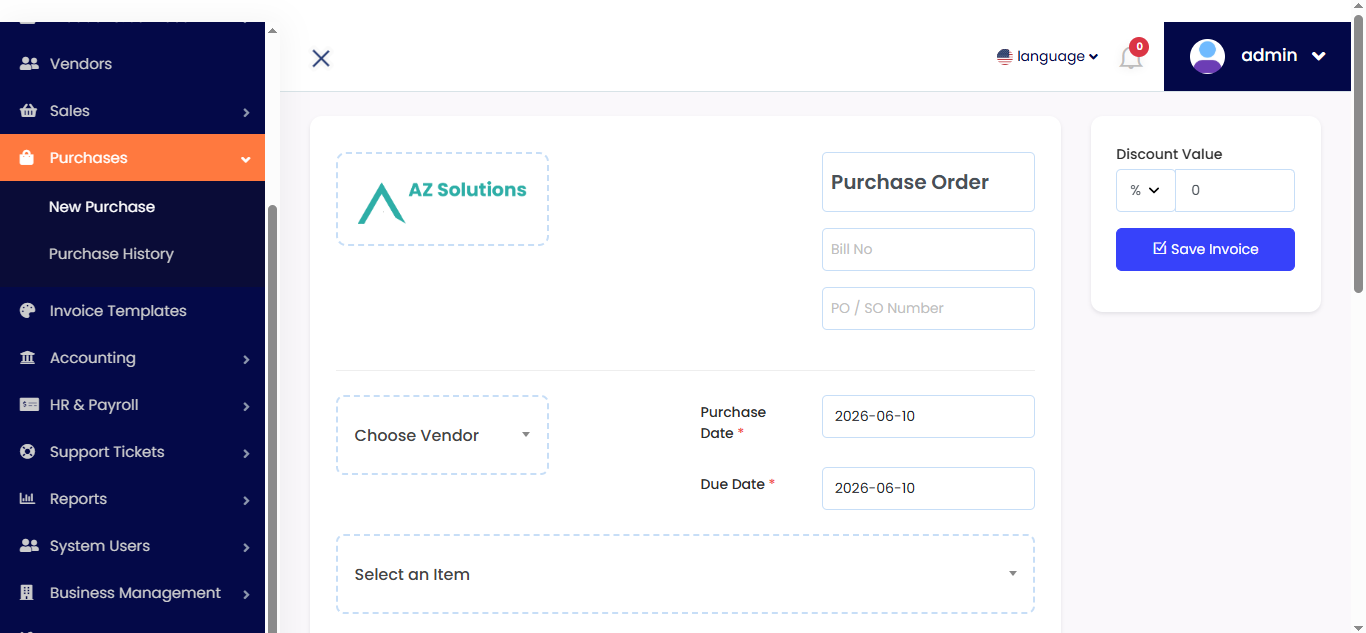Screen dimensions: 1366x633
Task: Collapse the Purchases submenu chevron
Action: click(x=246, y=159)
